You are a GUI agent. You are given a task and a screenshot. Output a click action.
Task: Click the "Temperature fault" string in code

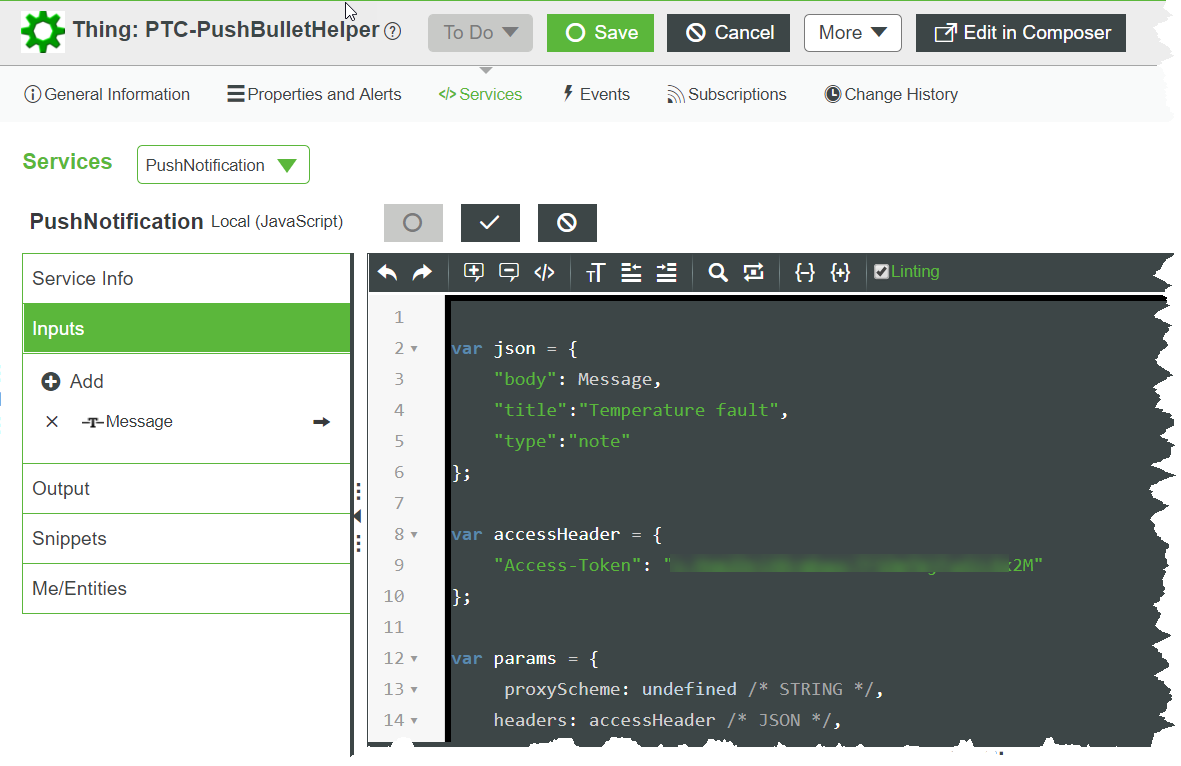tap(679, 410)
